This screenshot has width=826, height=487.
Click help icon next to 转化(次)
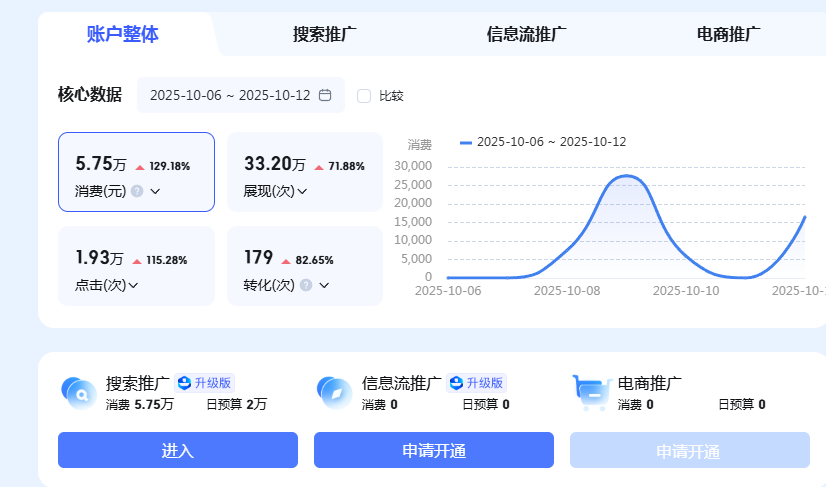[x=306, y=285]
